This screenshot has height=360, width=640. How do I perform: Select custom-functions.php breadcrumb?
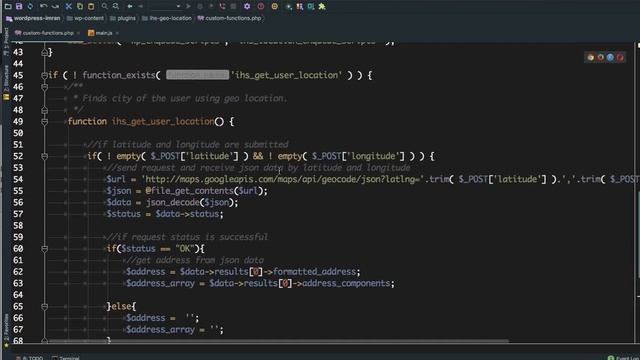click(x=229, y=18)
